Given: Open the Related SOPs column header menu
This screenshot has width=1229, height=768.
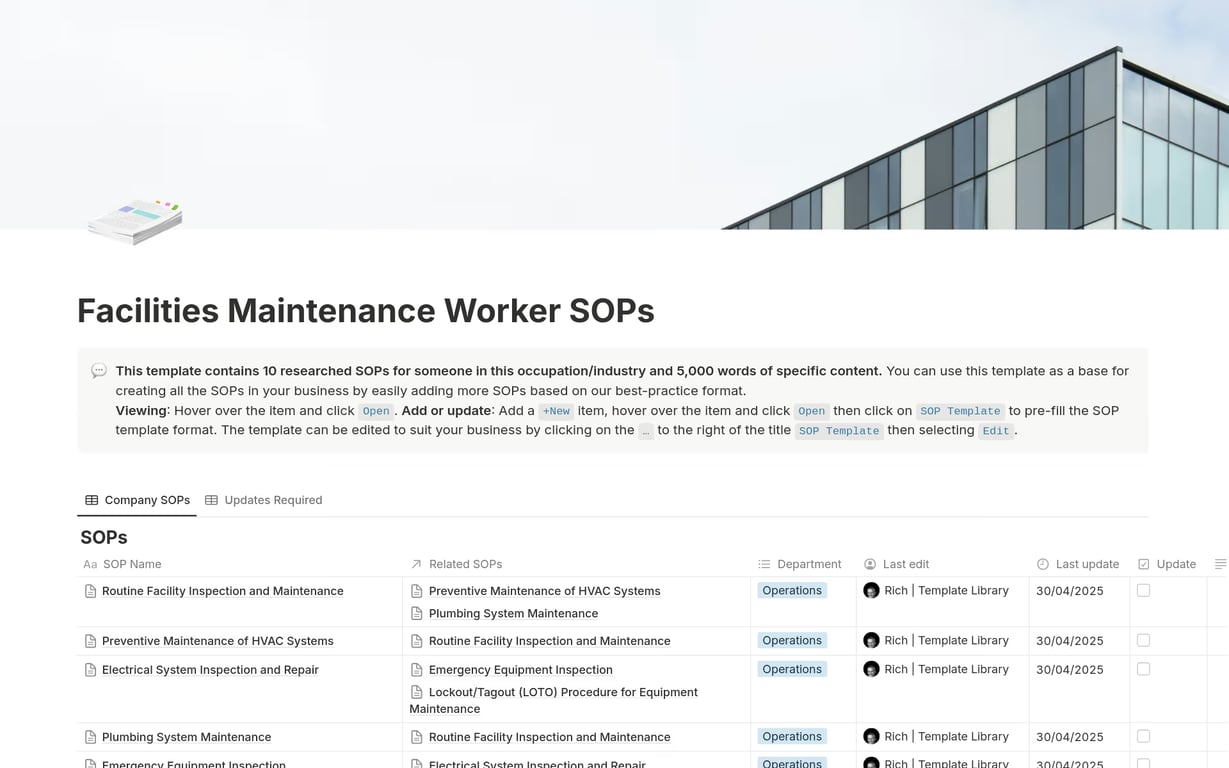Looking at the screenshot, I should pos(577,564).
